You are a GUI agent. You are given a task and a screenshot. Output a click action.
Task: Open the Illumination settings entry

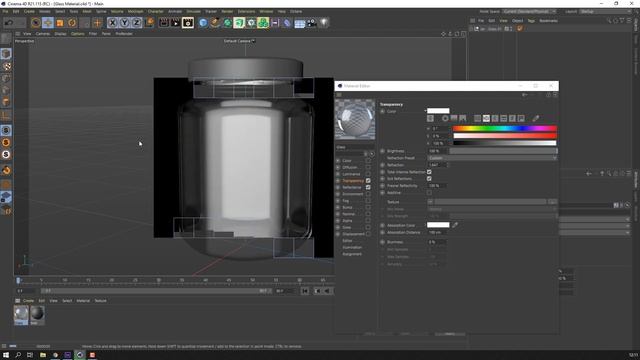click(x=352, y=247)
